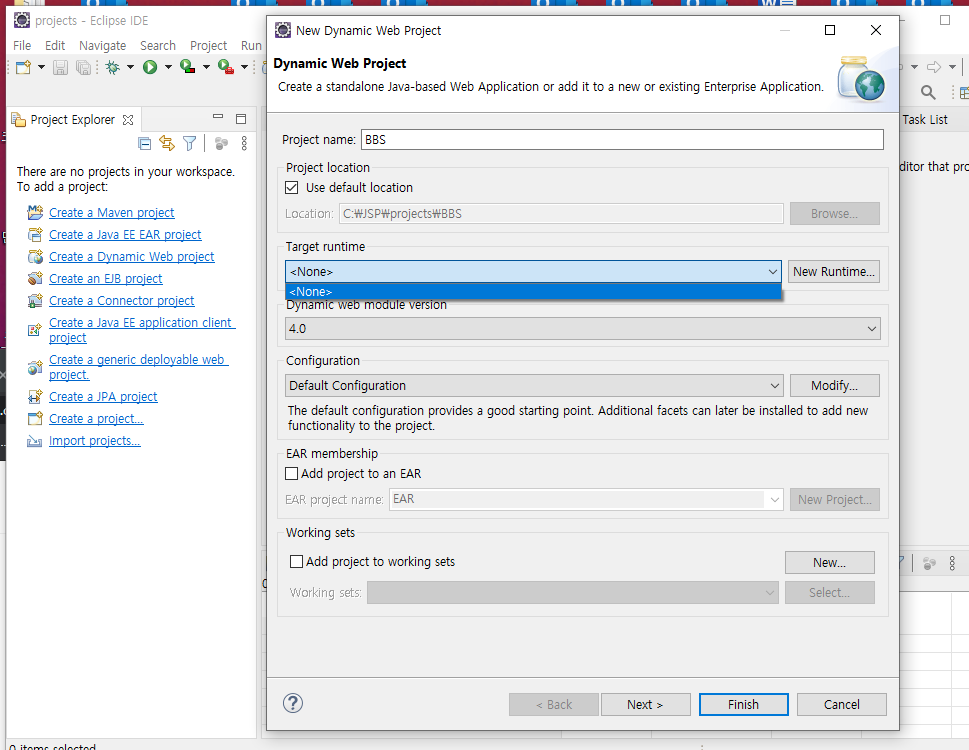The height and width of the screenshot is (750, 969).
Task: Toggle Use default location checkbox
Action: click(292, 188)
